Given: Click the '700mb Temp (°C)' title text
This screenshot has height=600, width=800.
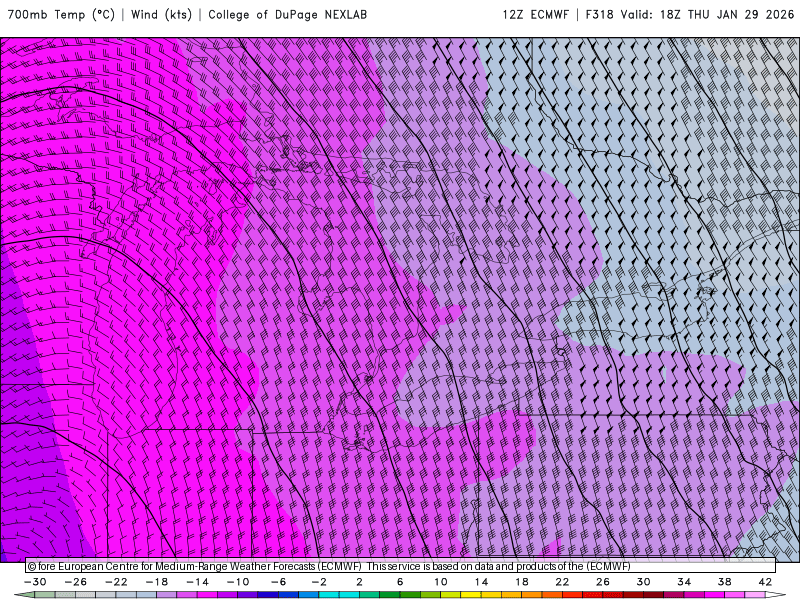Looking at the screenshot, I should click(x=61, y=15).
